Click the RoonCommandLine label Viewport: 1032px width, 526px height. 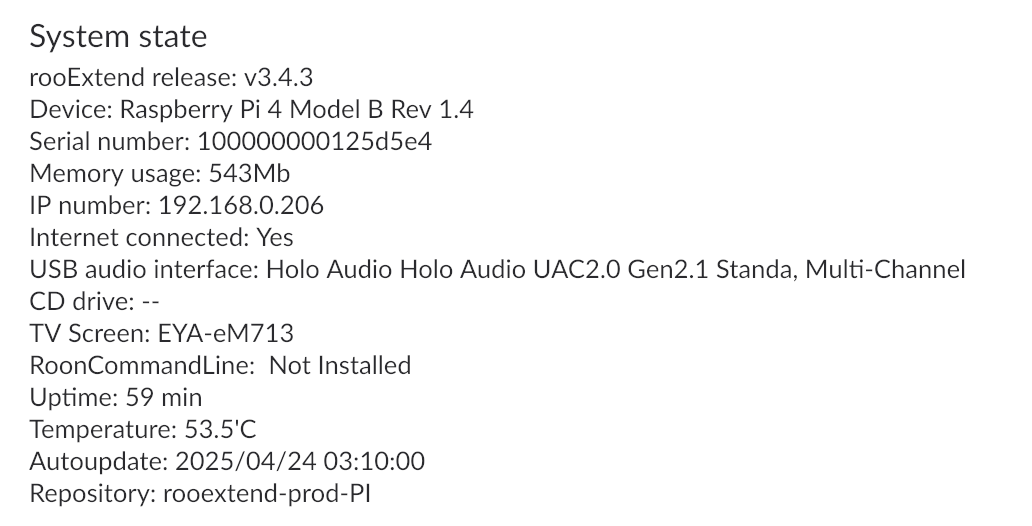[x=142, y=365]
